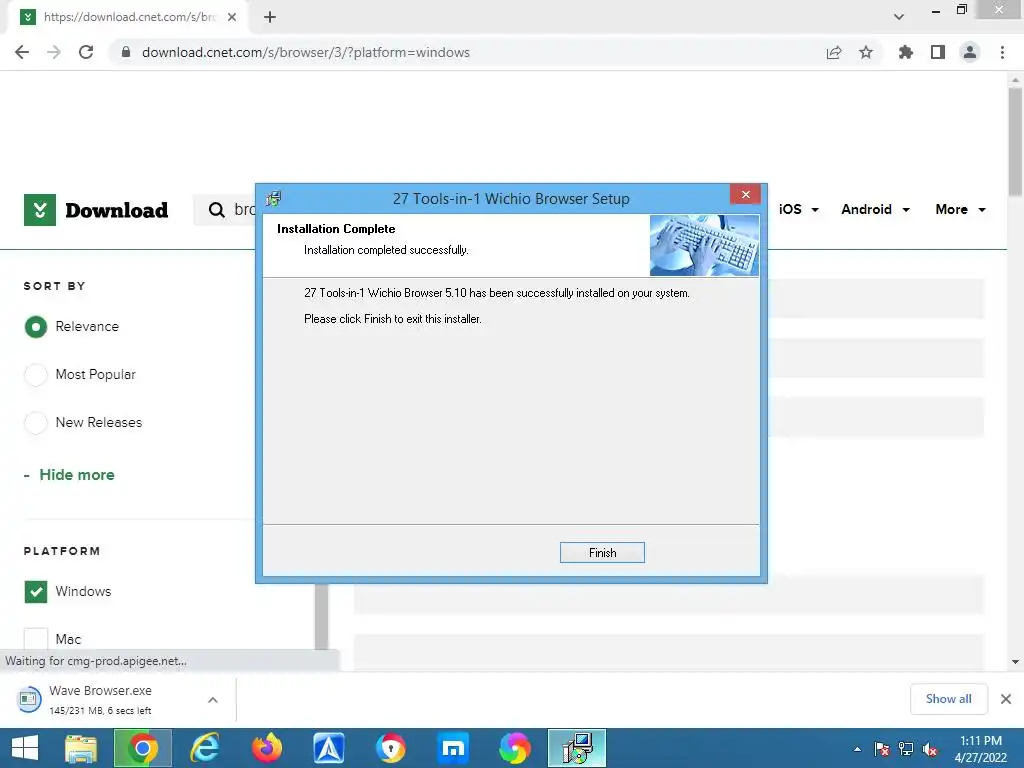Select the Most Popular sort option
This screenshot has height=768, width=1024.
(x=36, y=375)
